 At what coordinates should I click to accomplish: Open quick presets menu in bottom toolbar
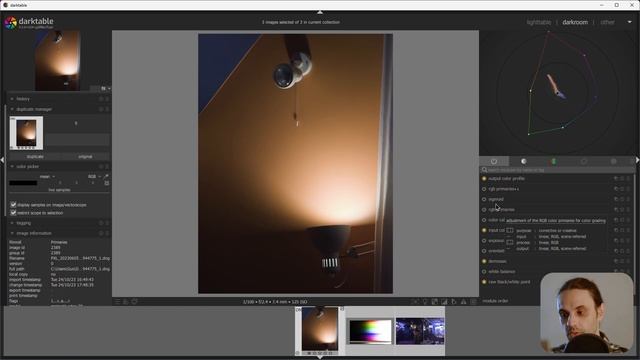point(117,302)
